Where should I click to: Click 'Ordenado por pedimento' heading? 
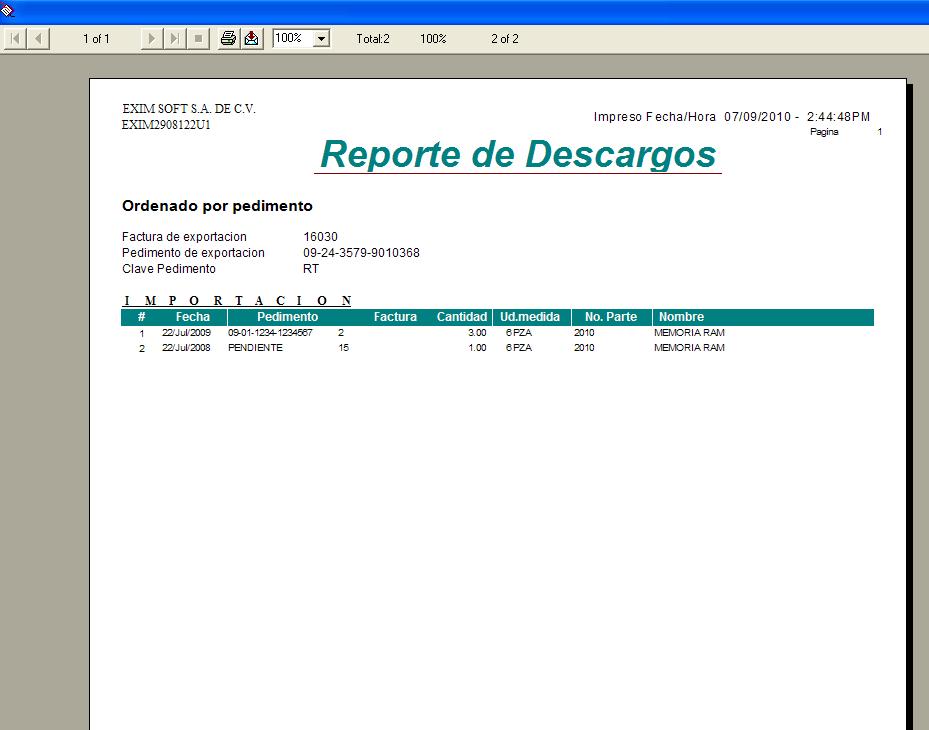[x=217, y=206]
